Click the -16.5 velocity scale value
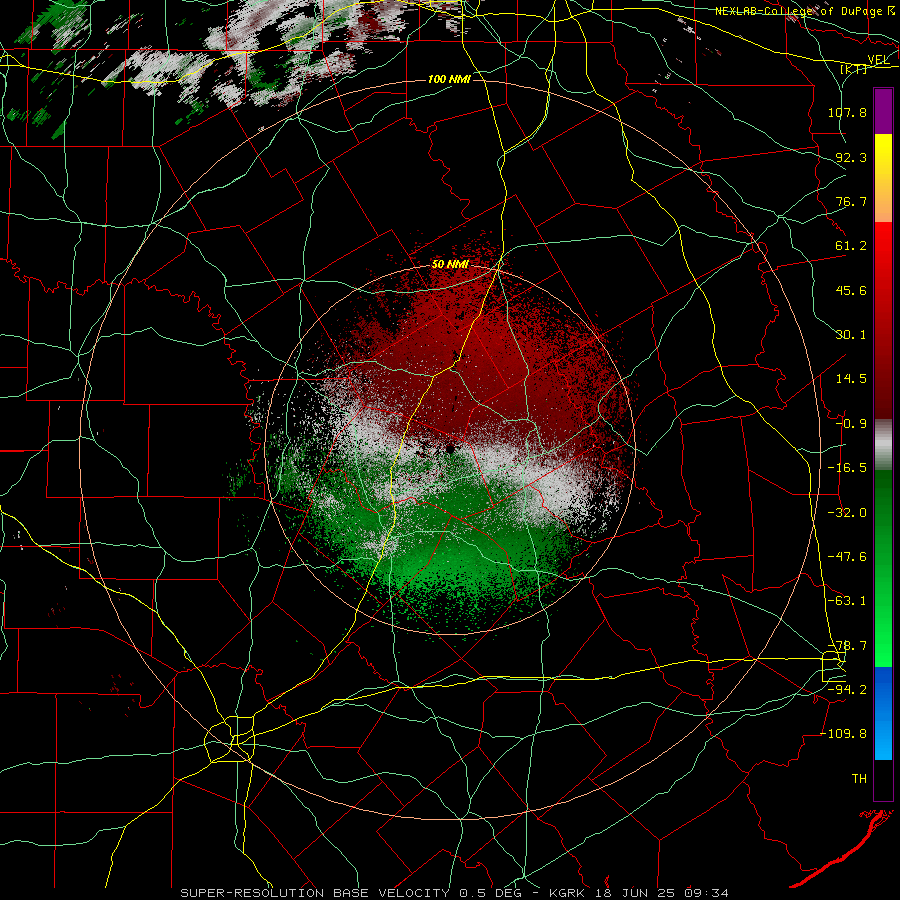The width and height of the screenshot is (900, 900). pyautogui.click(x=847, y=468)
